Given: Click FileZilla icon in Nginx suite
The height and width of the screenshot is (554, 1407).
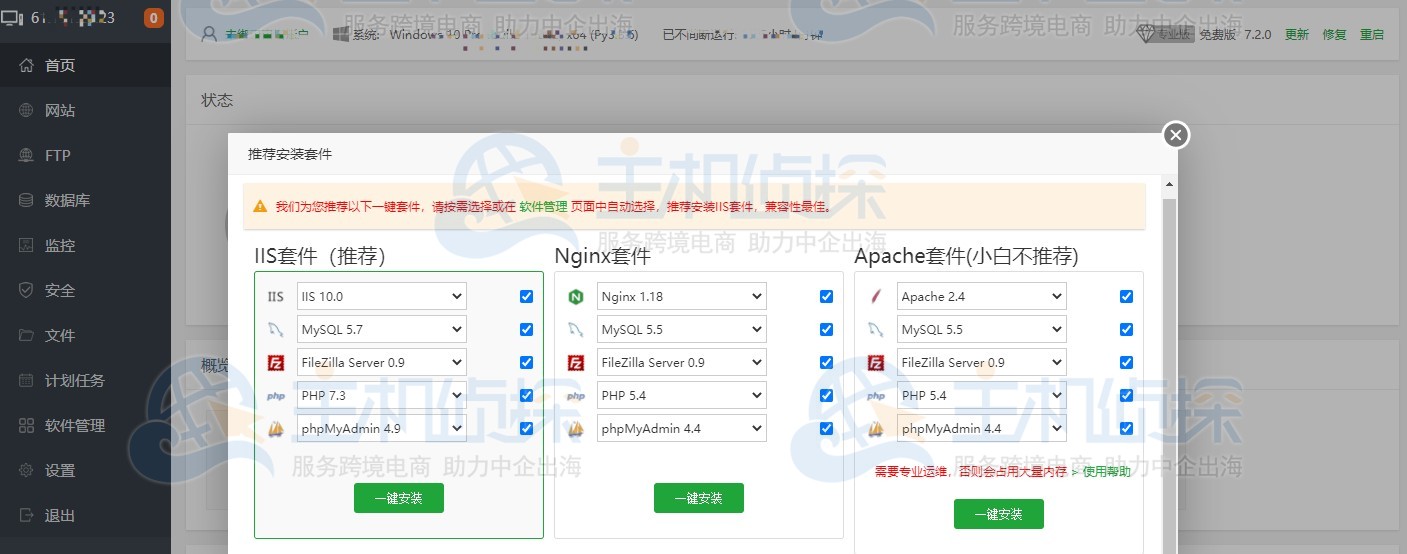Looking at the screenshot, I should click(x=576, y=362).
